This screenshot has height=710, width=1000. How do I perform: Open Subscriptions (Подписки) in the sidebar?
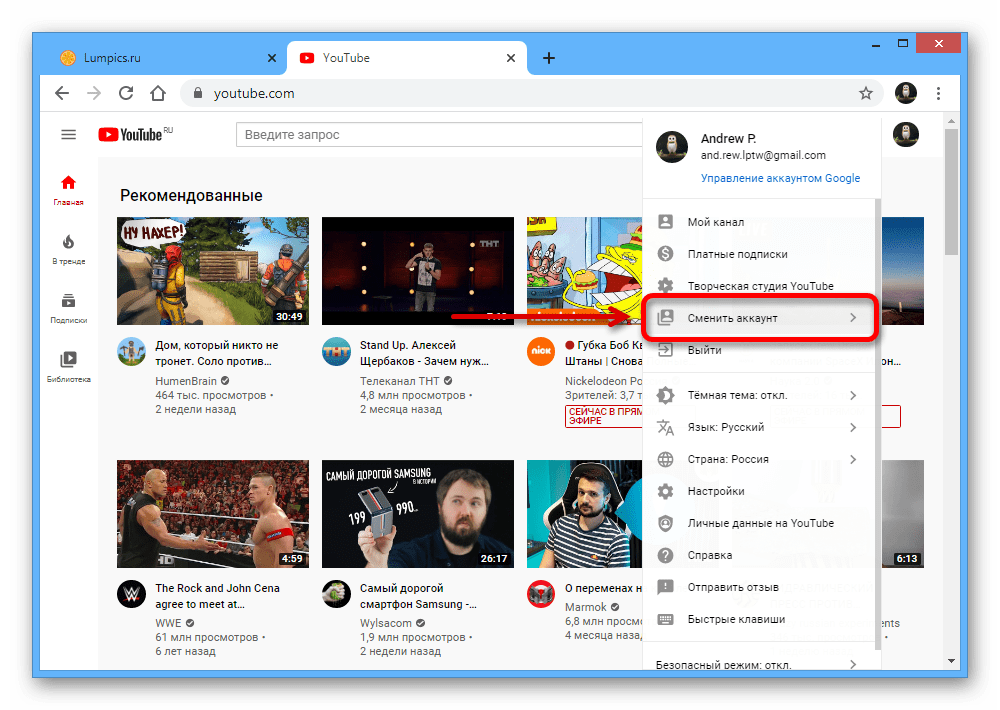[x=69, y=308]
